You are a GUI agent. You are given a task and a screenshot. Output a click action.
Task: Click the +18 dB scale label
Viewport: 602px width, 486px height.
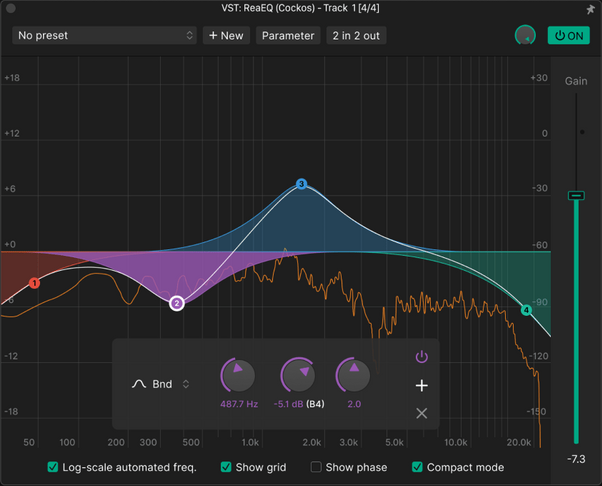click(12, 78)
